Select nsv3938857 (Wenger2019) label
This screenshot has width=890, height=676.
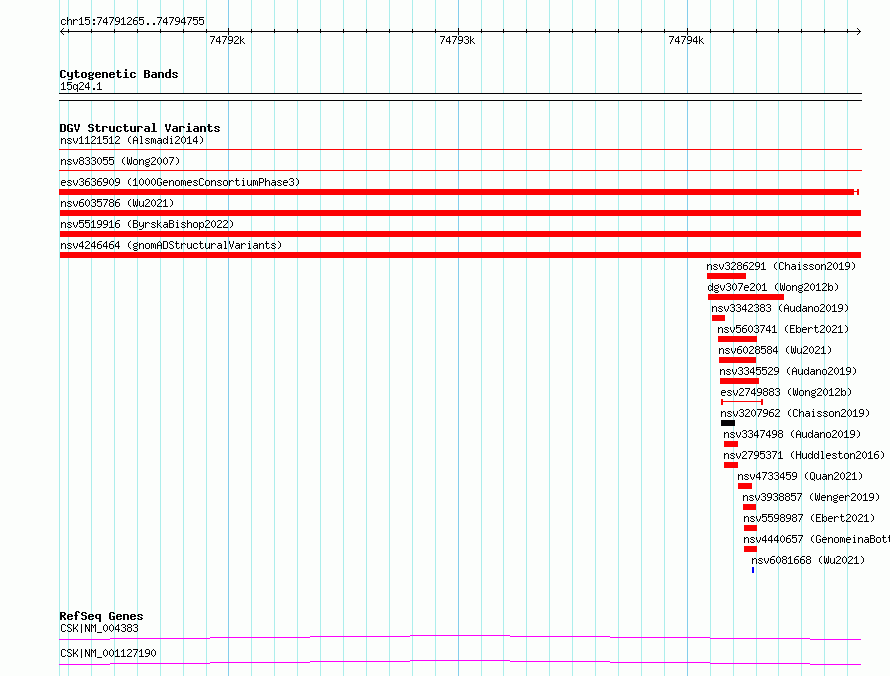pos(812,497)
